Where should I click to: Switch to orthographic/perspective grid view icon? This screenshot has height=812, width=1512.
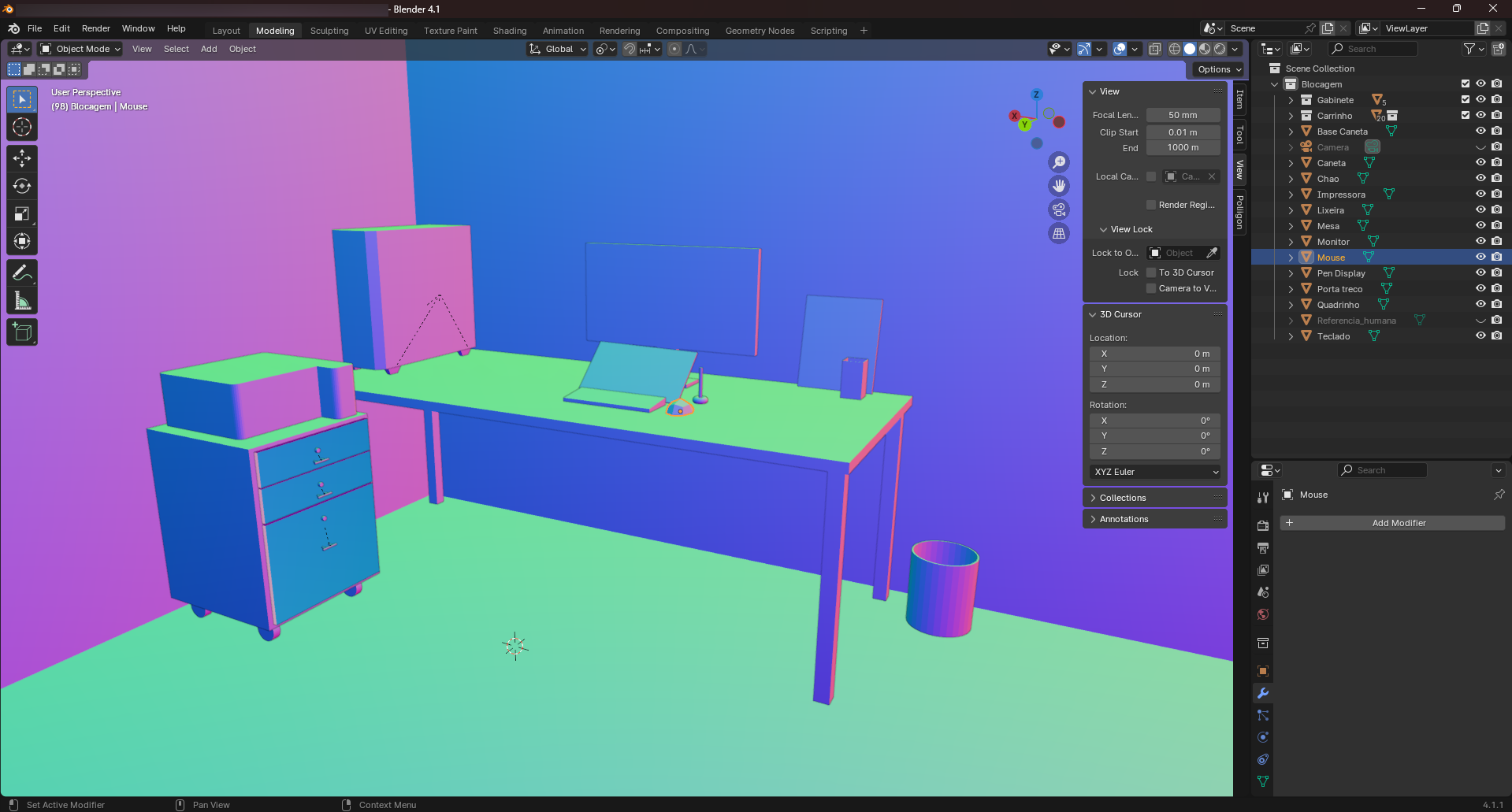[x=1059, y=233]
